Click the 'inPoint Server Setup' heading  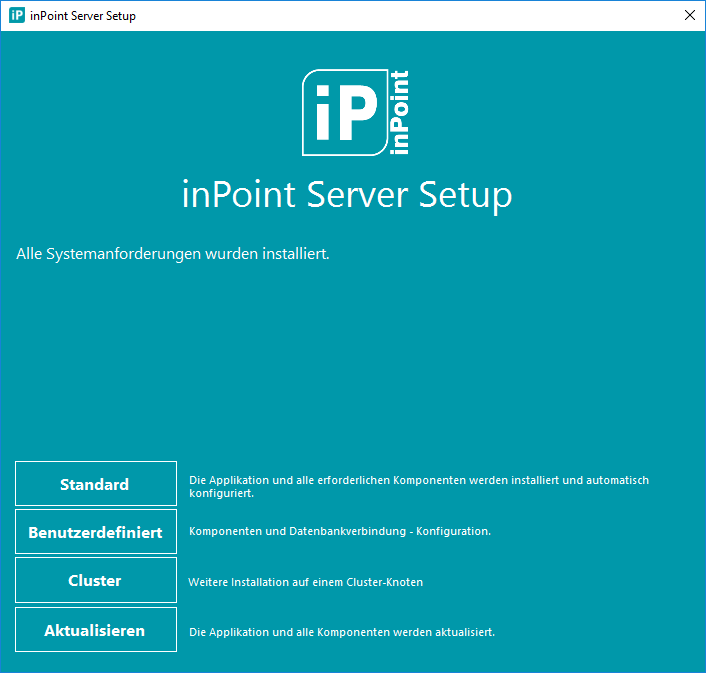click(347, 195)
